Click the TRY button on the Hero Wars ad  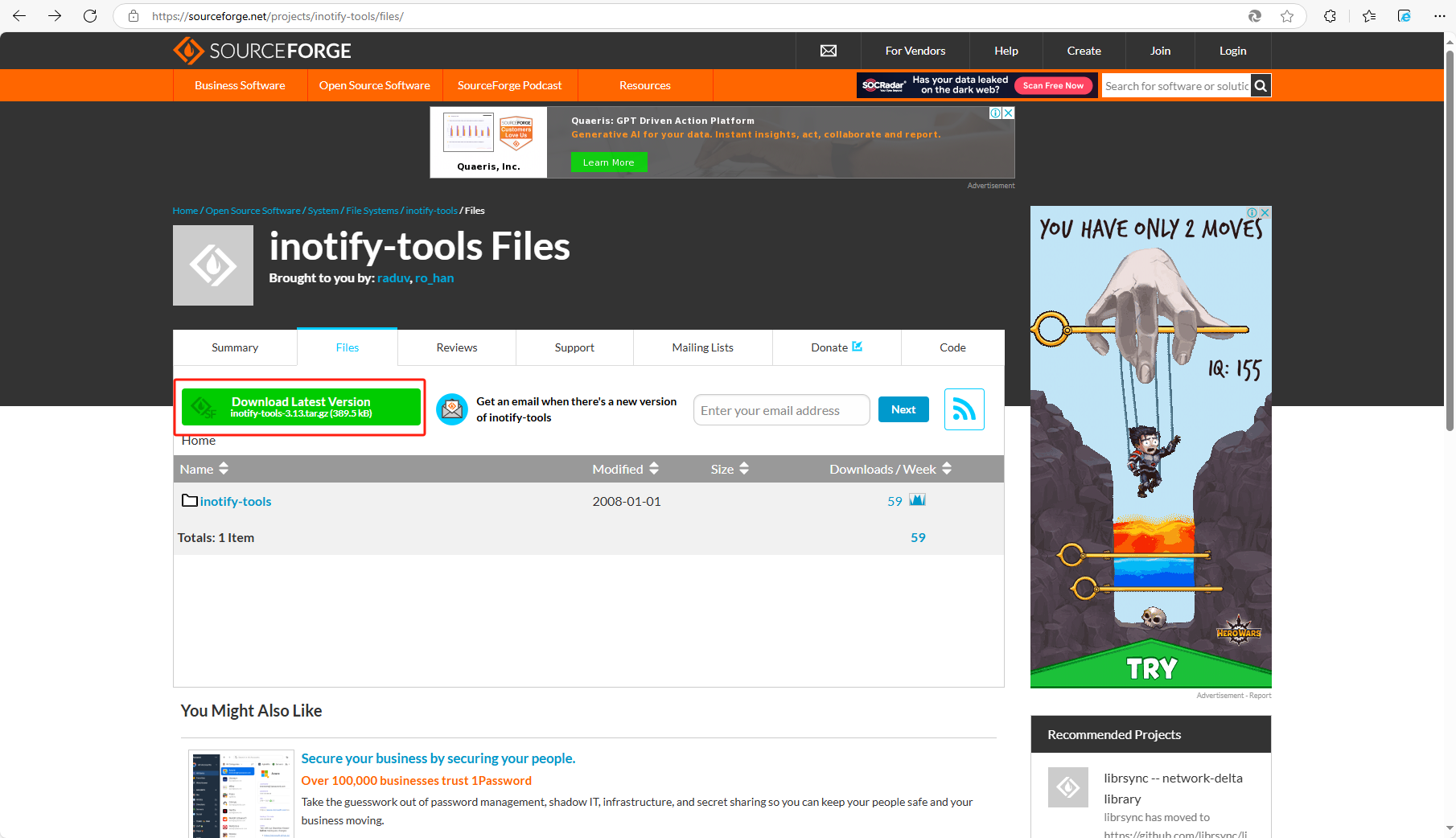[x=1151, y=668]
